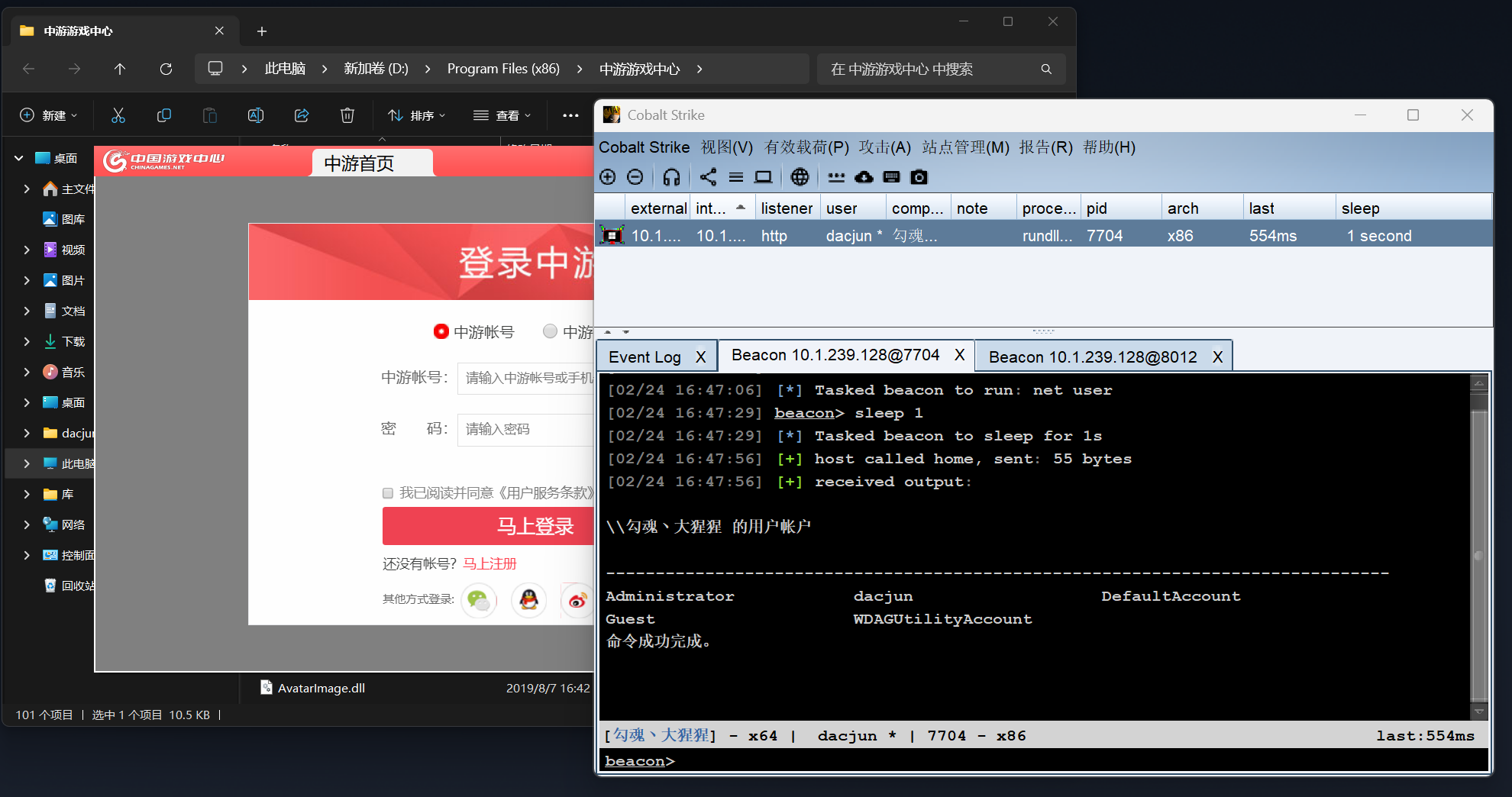Image resolution: width=1512 pixels, height=797 pixels.
Task: Select the 中游帐号 radio button
Action: [441, 331]
